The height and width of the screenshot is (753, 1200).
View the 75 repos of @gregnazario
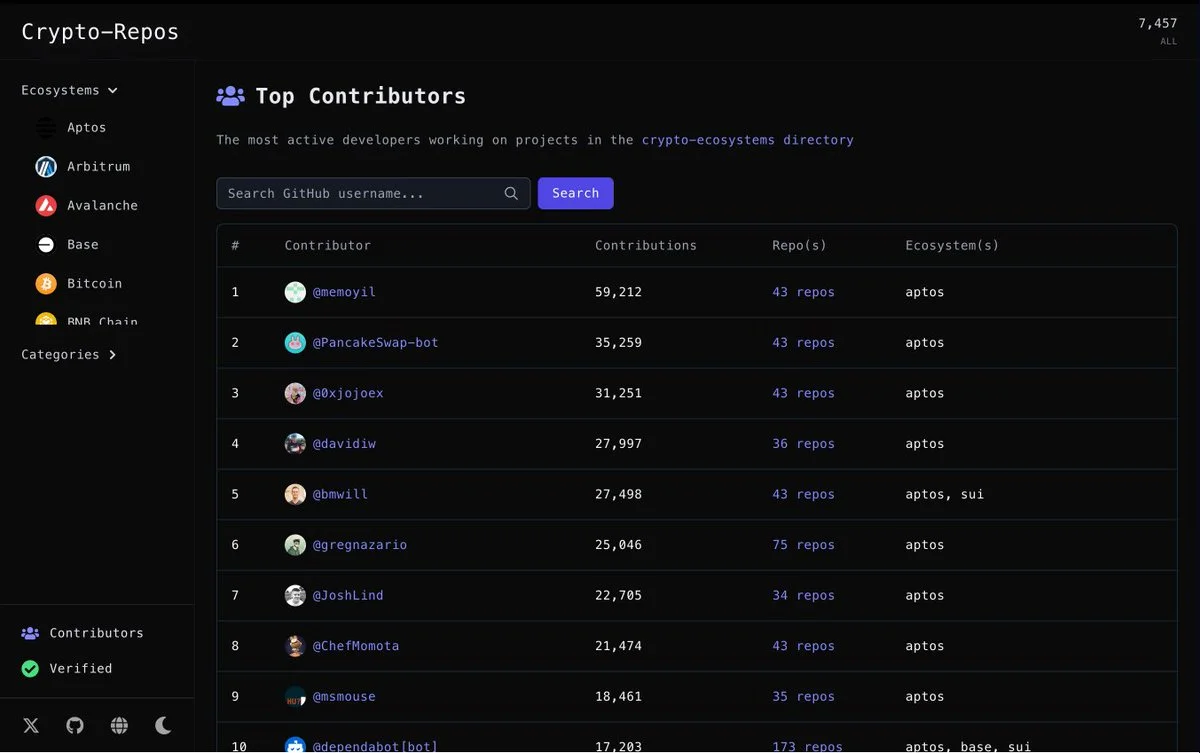click(807, 544)
